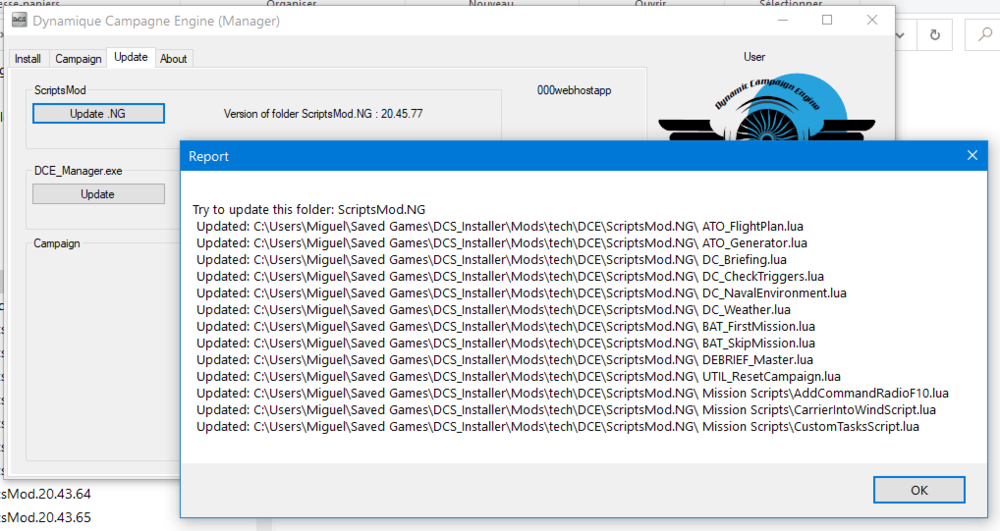Switch to the Install tab

27,59
